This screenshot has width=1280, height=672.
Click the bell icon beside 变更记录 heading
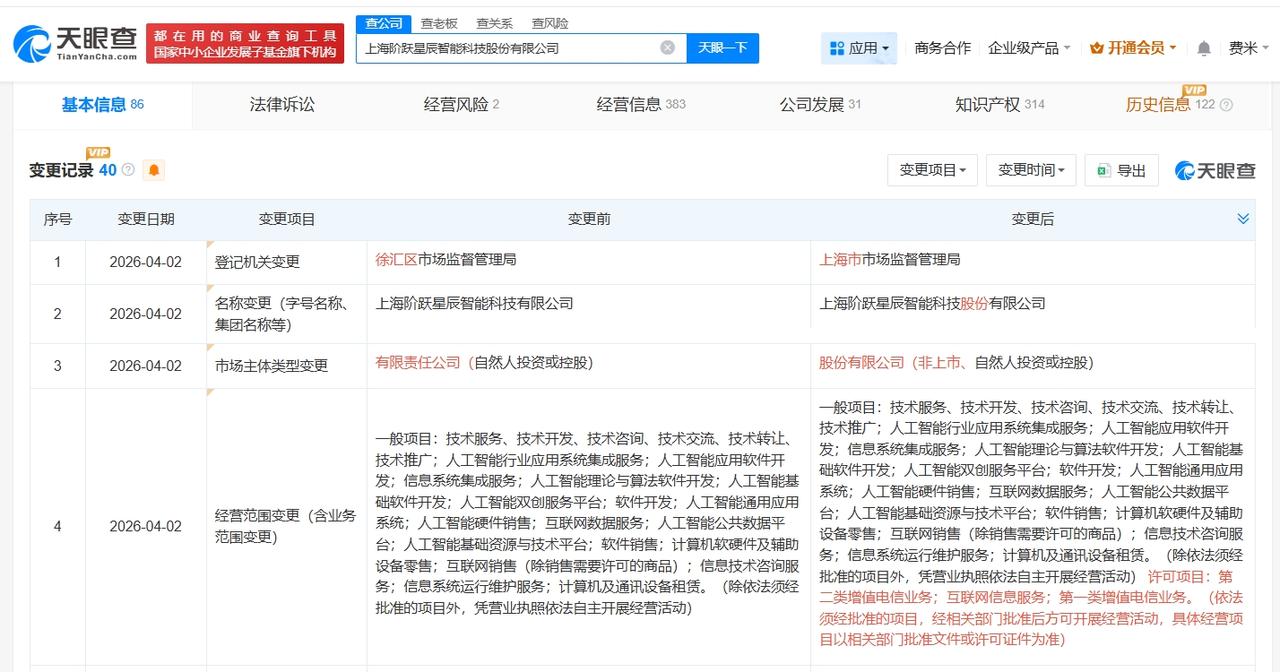coord(154,170)
